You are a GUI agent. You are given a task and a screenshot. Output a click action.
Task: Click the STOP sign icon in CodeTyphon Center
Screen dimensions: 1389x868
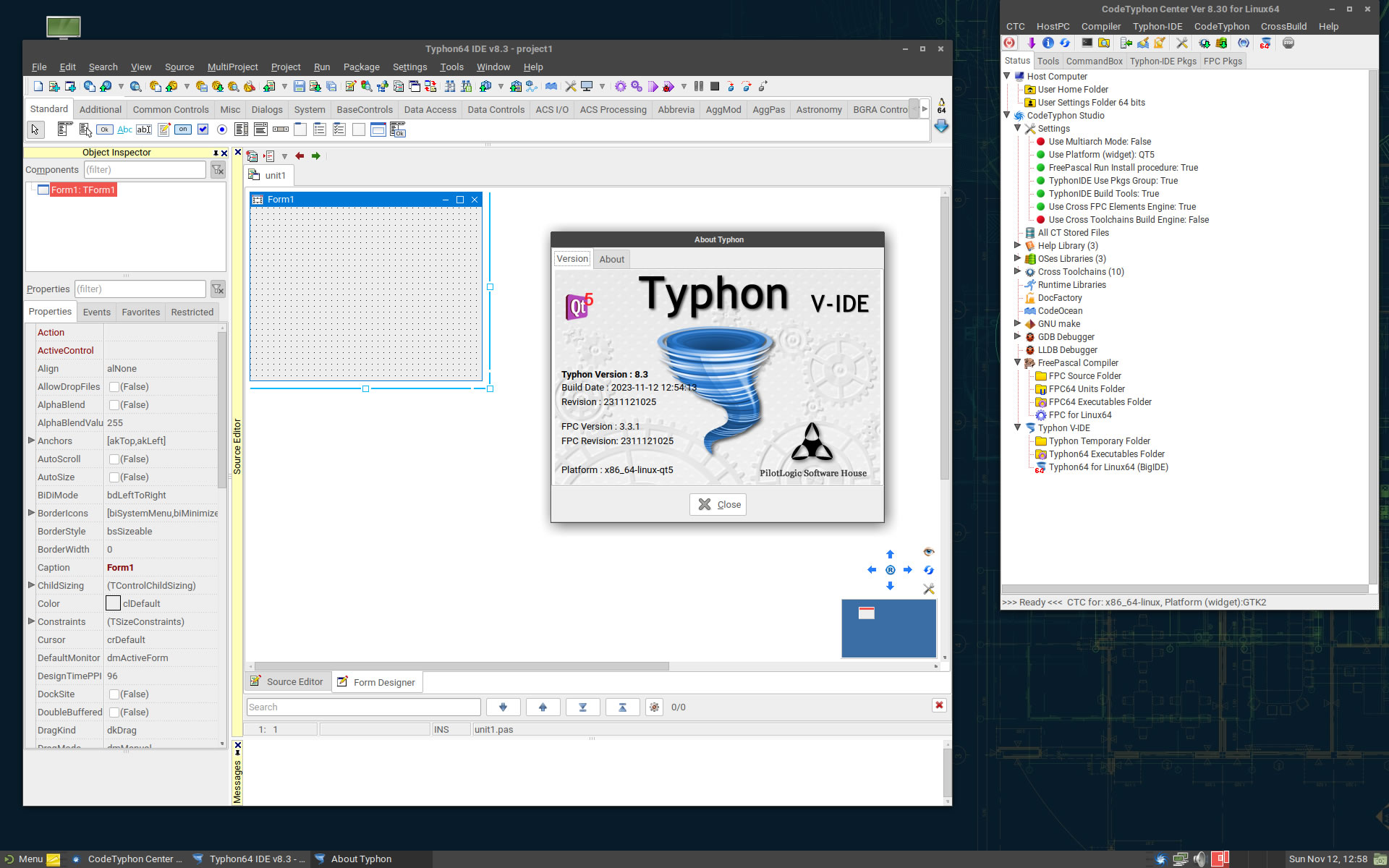click(x=1288, y=43)
